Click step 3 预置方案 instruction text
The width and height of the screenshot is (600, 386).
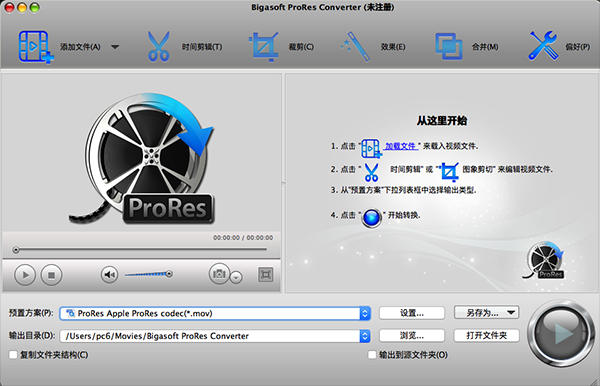click(x=404, y=190)
